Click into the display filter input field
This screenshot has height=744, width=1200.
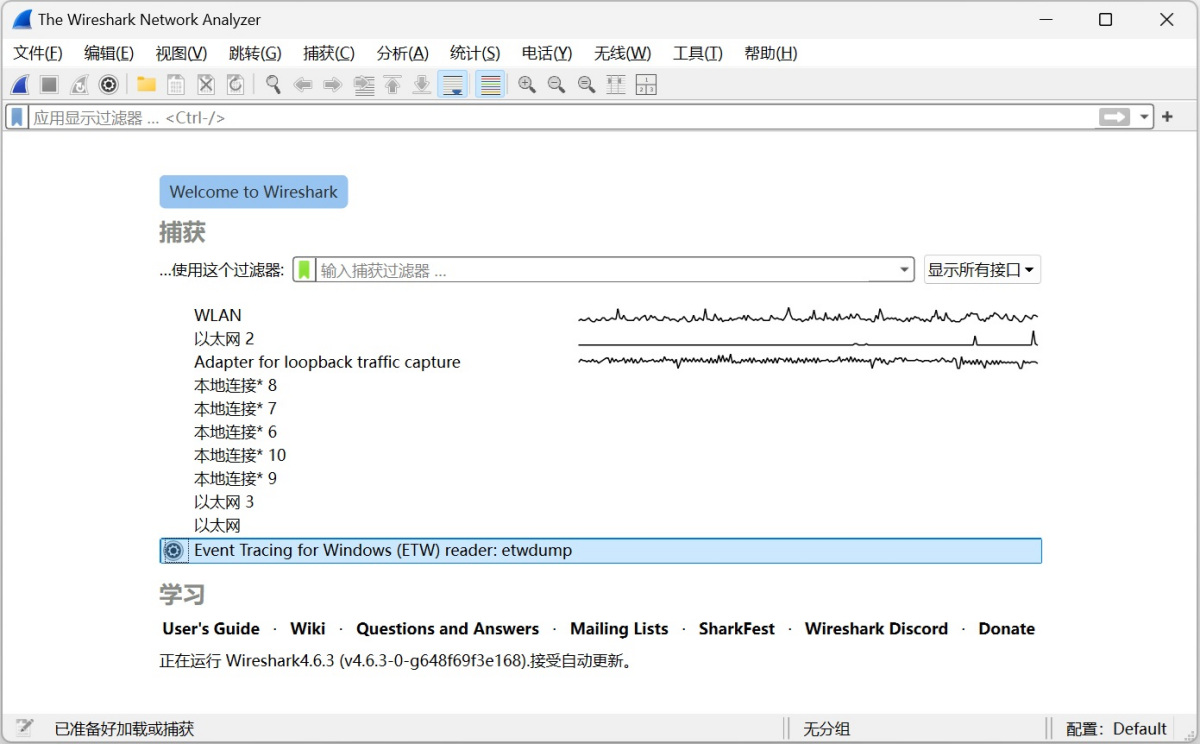click(x=560, y=117)
